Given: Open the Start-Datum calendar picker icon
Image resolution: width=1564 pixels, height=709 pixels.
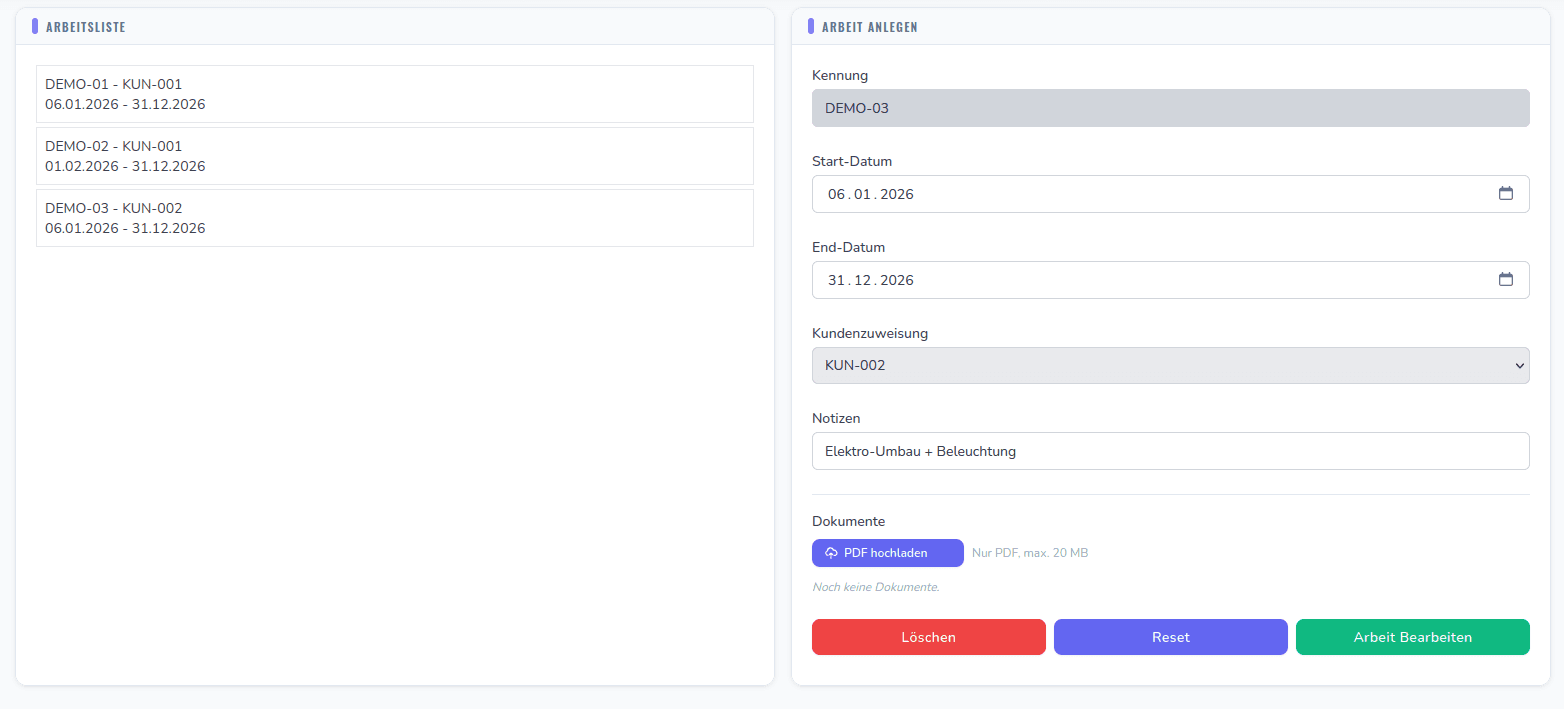Looking at the screenshot, I should [1506, 194].
